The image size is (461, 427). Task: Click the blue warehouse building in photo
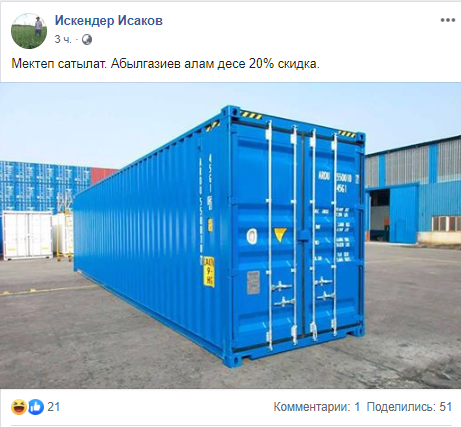413,191
